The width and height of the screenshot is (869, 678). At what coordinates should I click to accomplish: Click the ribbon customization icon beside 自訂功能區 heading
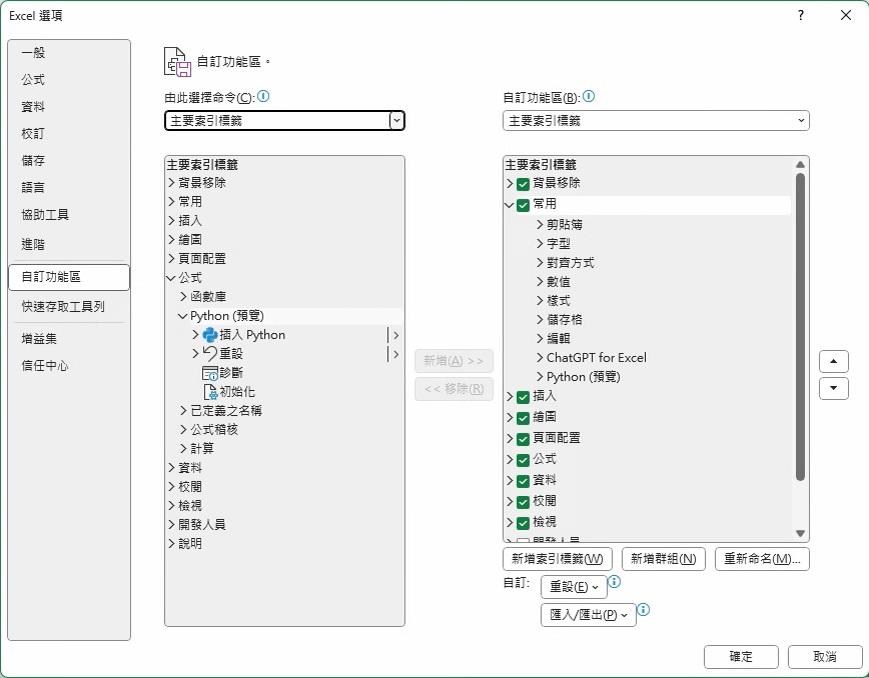point(175,61)
